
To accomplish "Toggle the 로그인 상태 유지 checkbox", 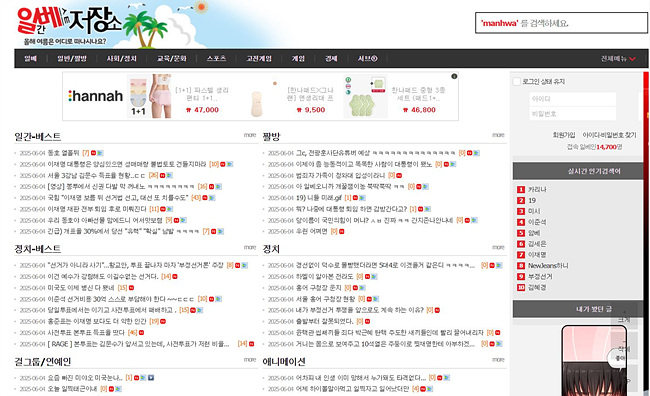I will (x=517, y=82).
